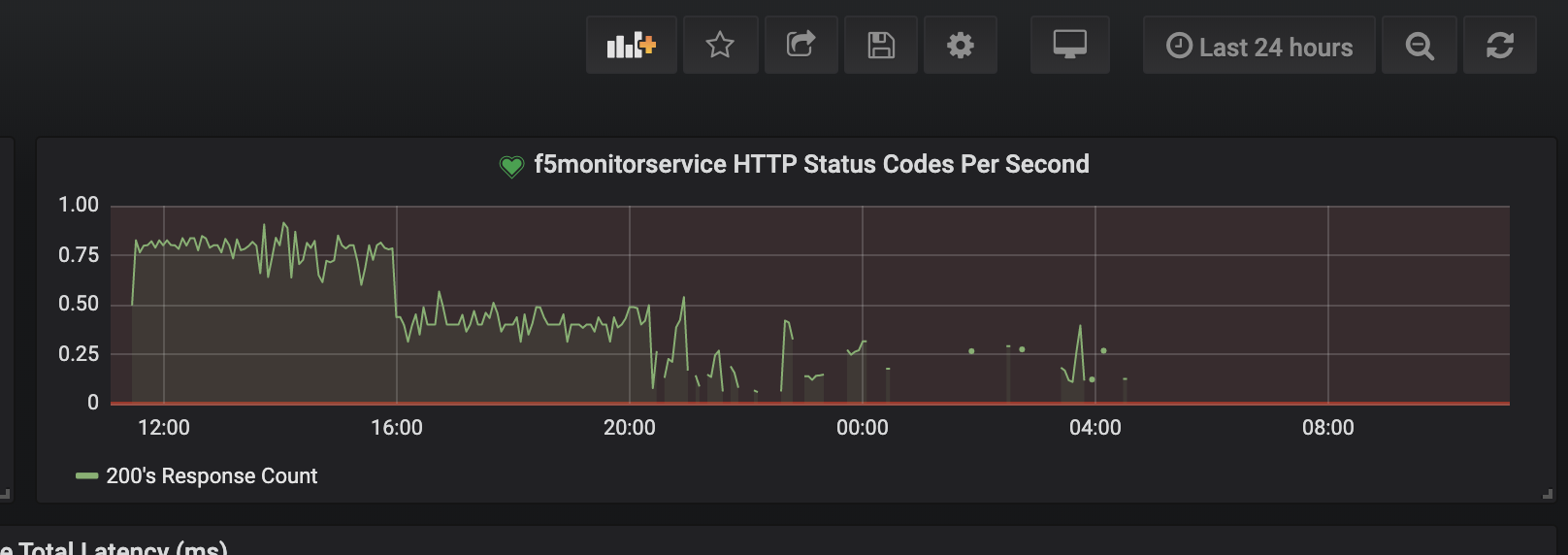
Task: Cycle view mode with monitor icon
Action: coord(1069,45)
